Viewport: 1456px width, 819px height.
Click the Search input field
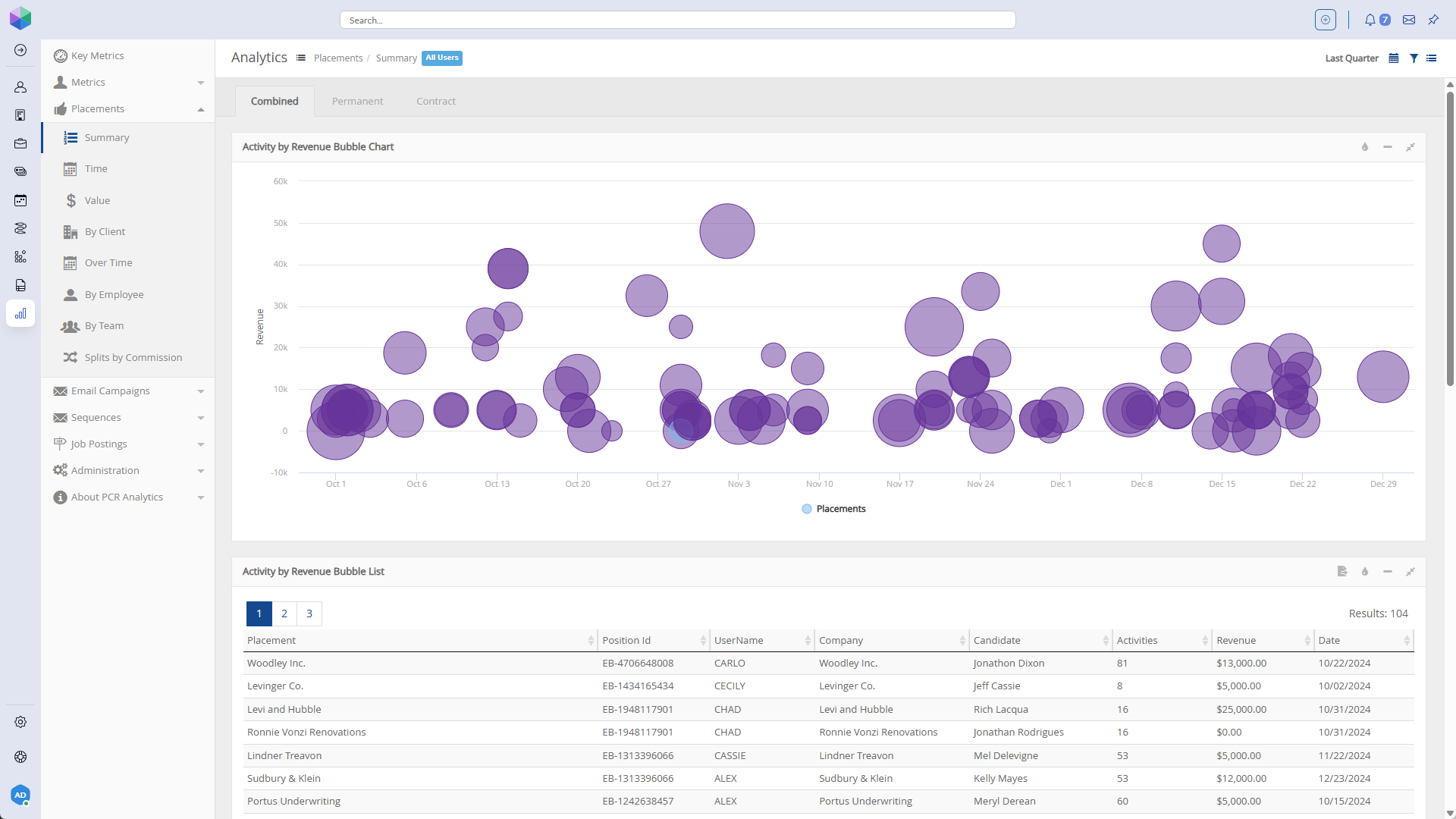tap(677, 20)
